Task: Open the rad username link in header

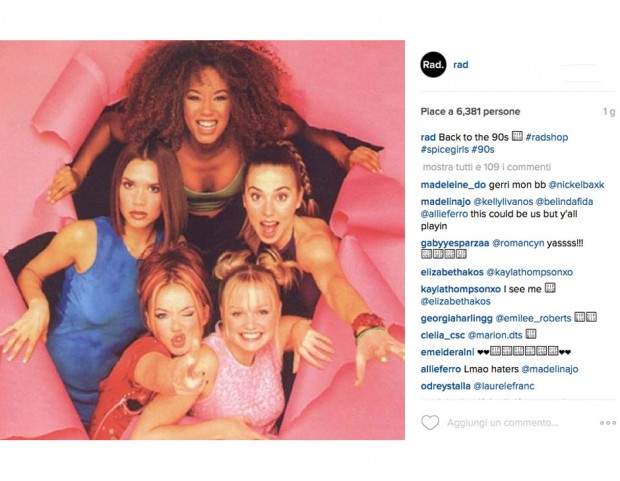Action: [x=461, y=64]
